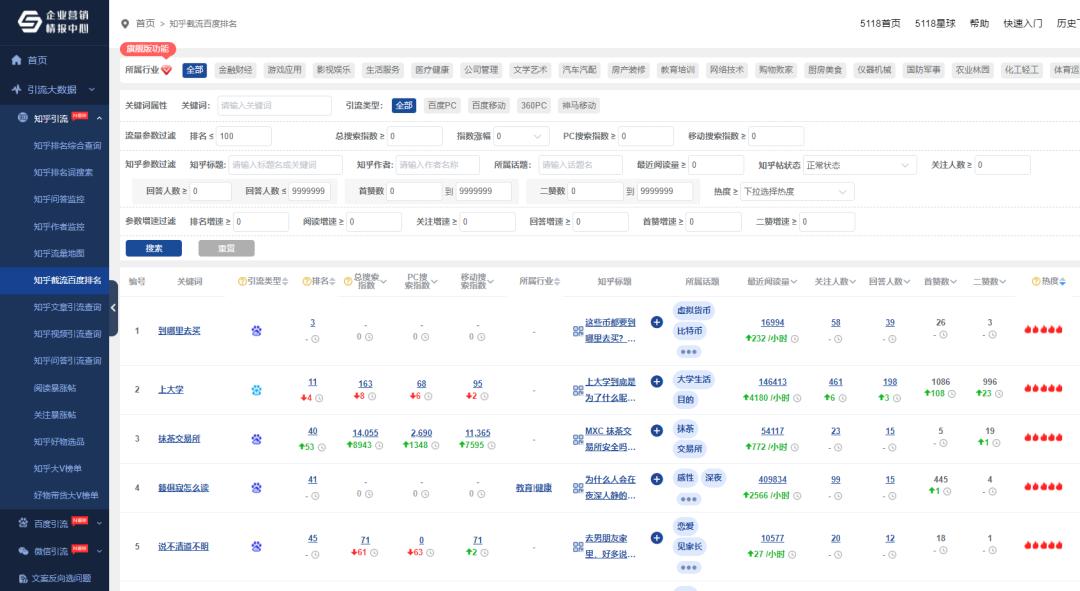Click help icon next to 热度 column header
This screenshot has width=1080, height=591.
(1036, 282)
